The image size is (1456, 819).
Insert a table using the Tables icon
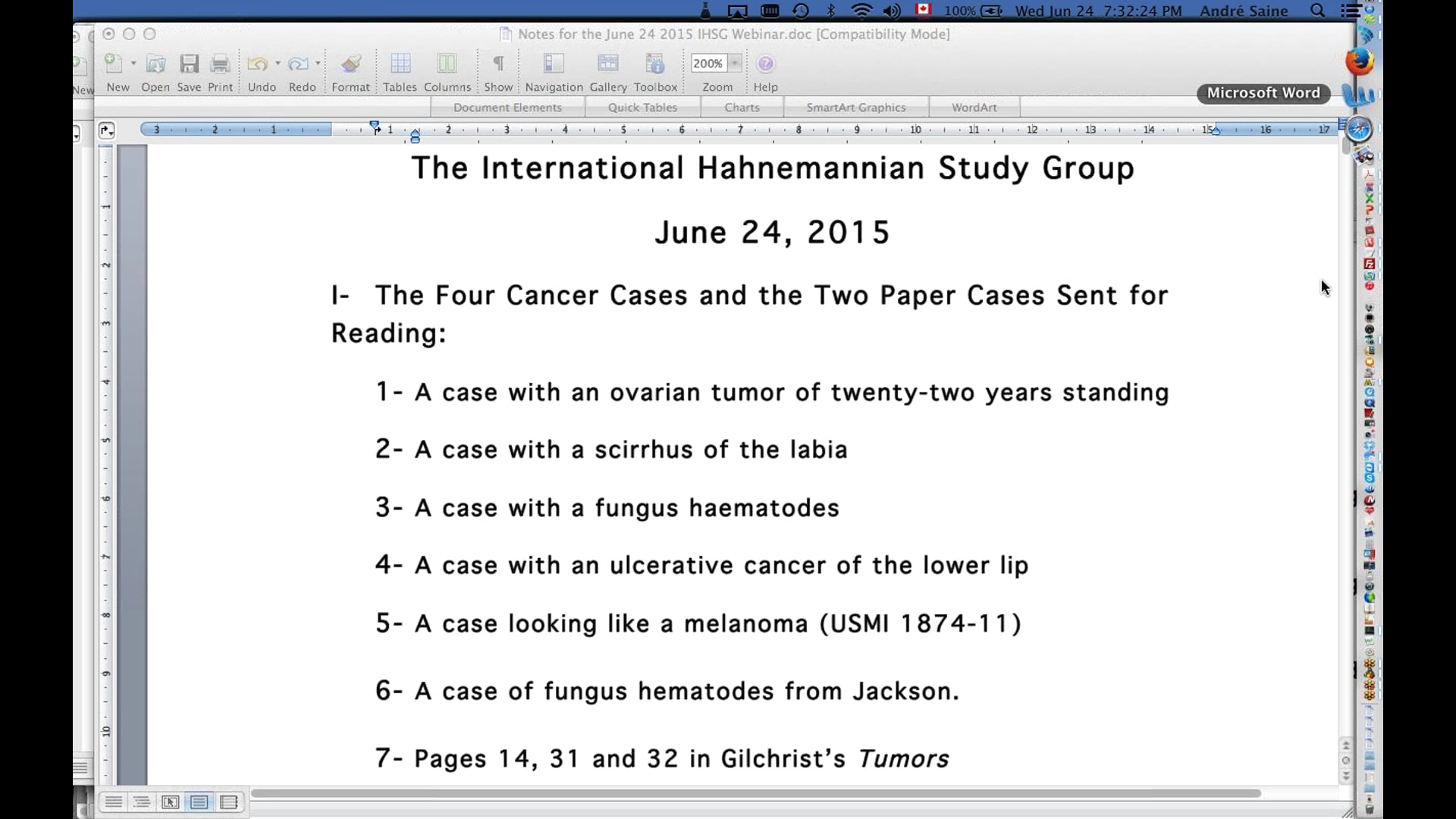tap(400, 64)
